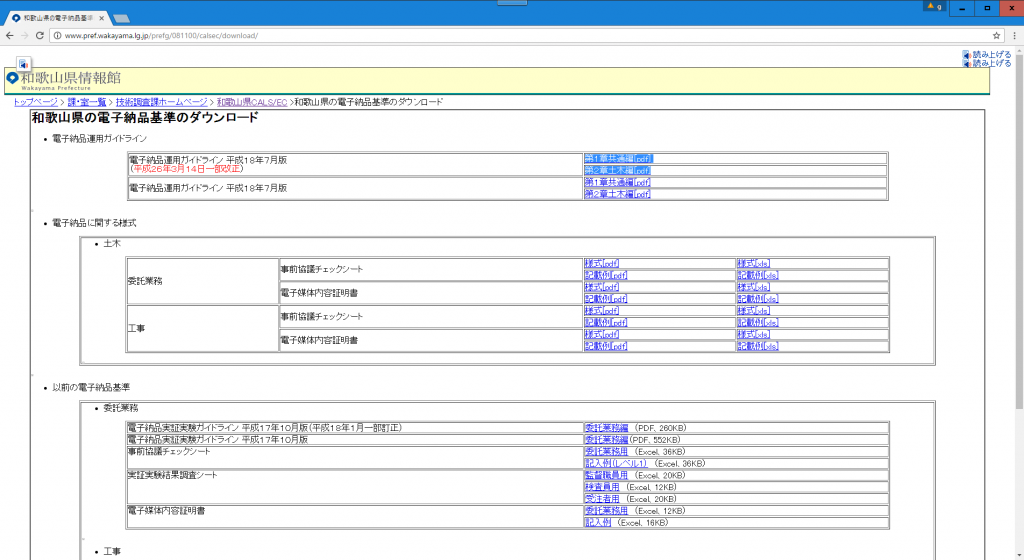Viewport: 1024px width, 560px height.
Task: Click the site info icon in address bar
Action: click(x=56, y=35)
